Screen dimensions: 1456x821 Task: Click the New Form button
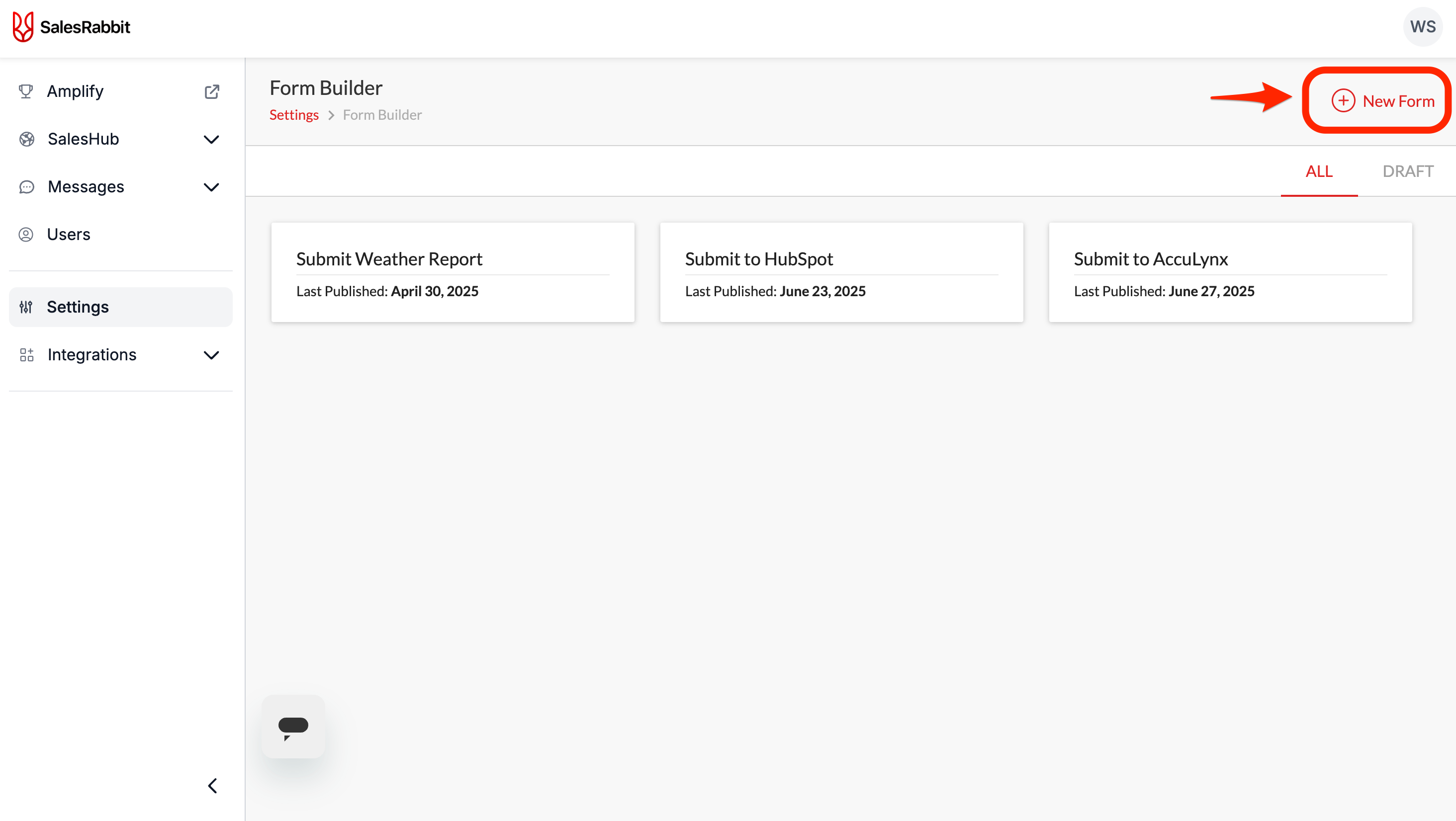1382,100
